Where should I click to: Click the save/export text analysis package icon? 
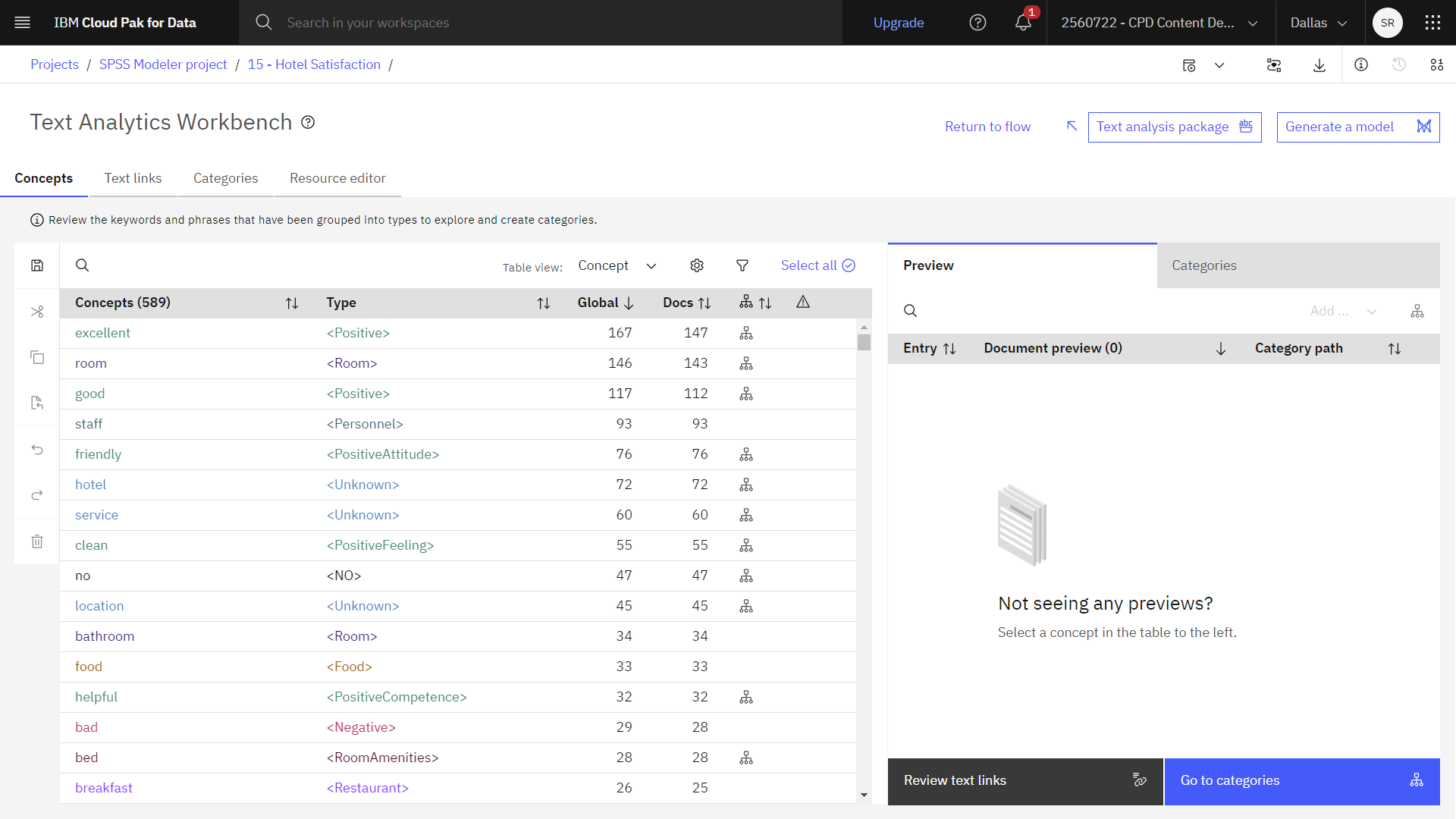(x=1246, y=127)
